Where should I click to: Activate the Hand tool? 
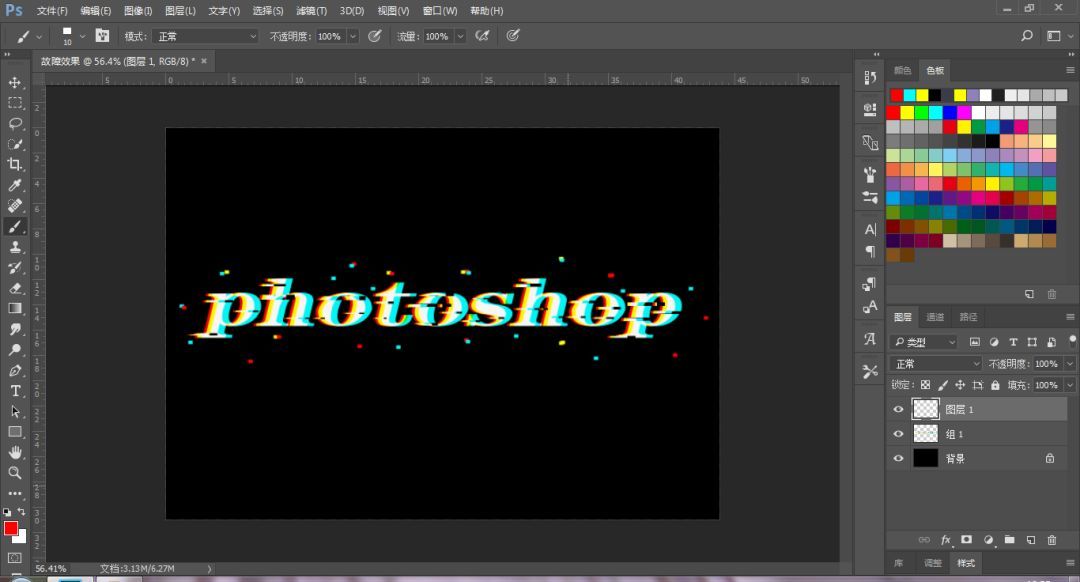[x=14, y=452]
